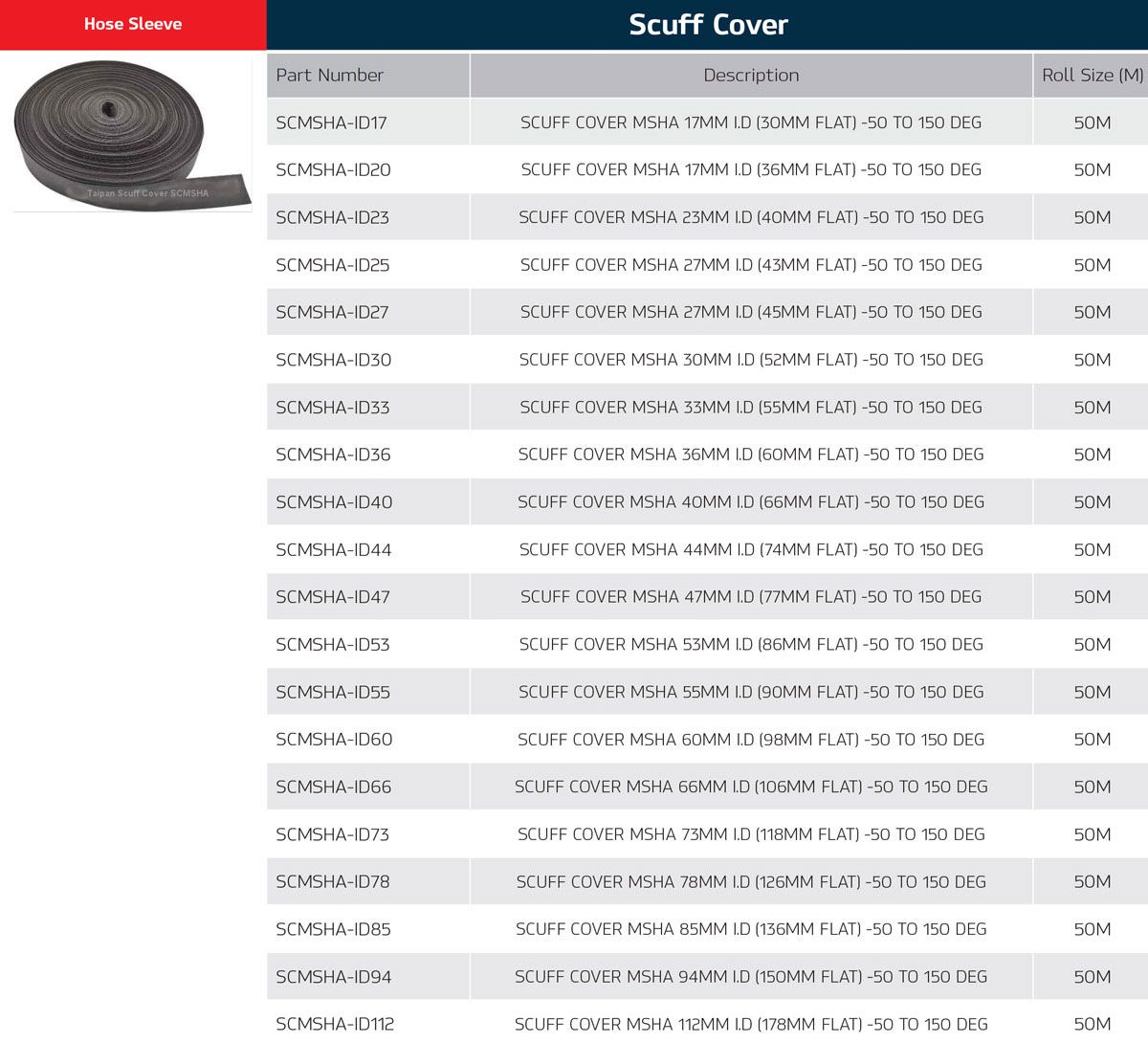
Task: Click the 78MM I.D (126MM FLAT) description
Action: click(751, 882)
